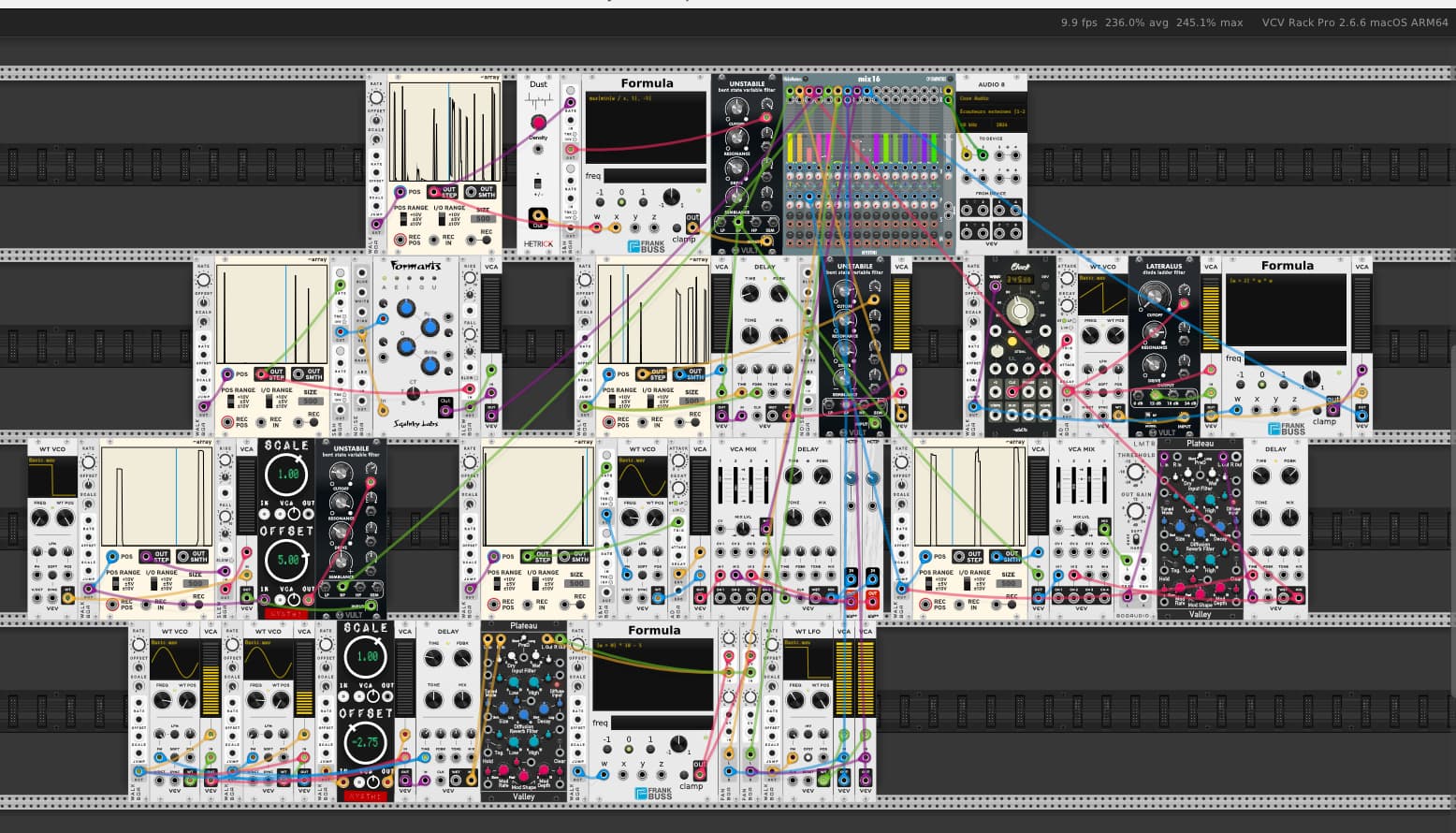Click the Offset display reading 5.00

click(x=287, y=561)
